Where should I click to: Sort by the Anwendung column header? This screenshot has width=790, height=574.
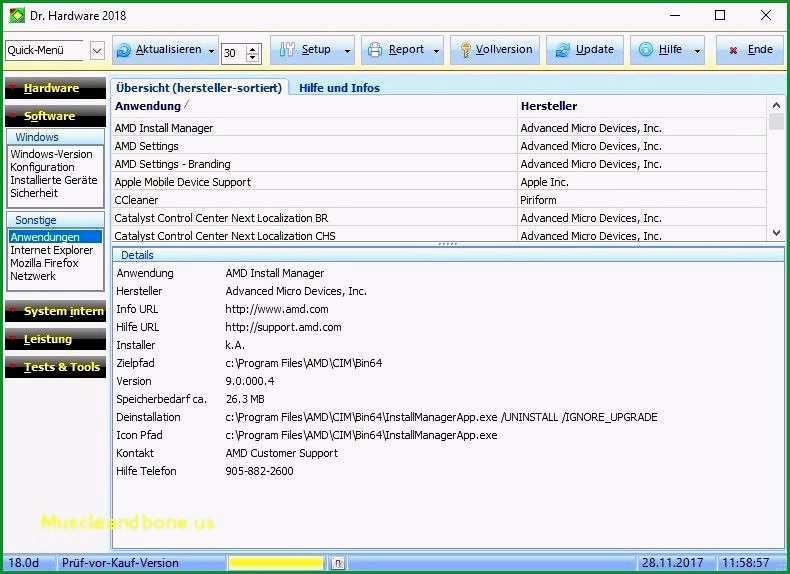point(314,106)
